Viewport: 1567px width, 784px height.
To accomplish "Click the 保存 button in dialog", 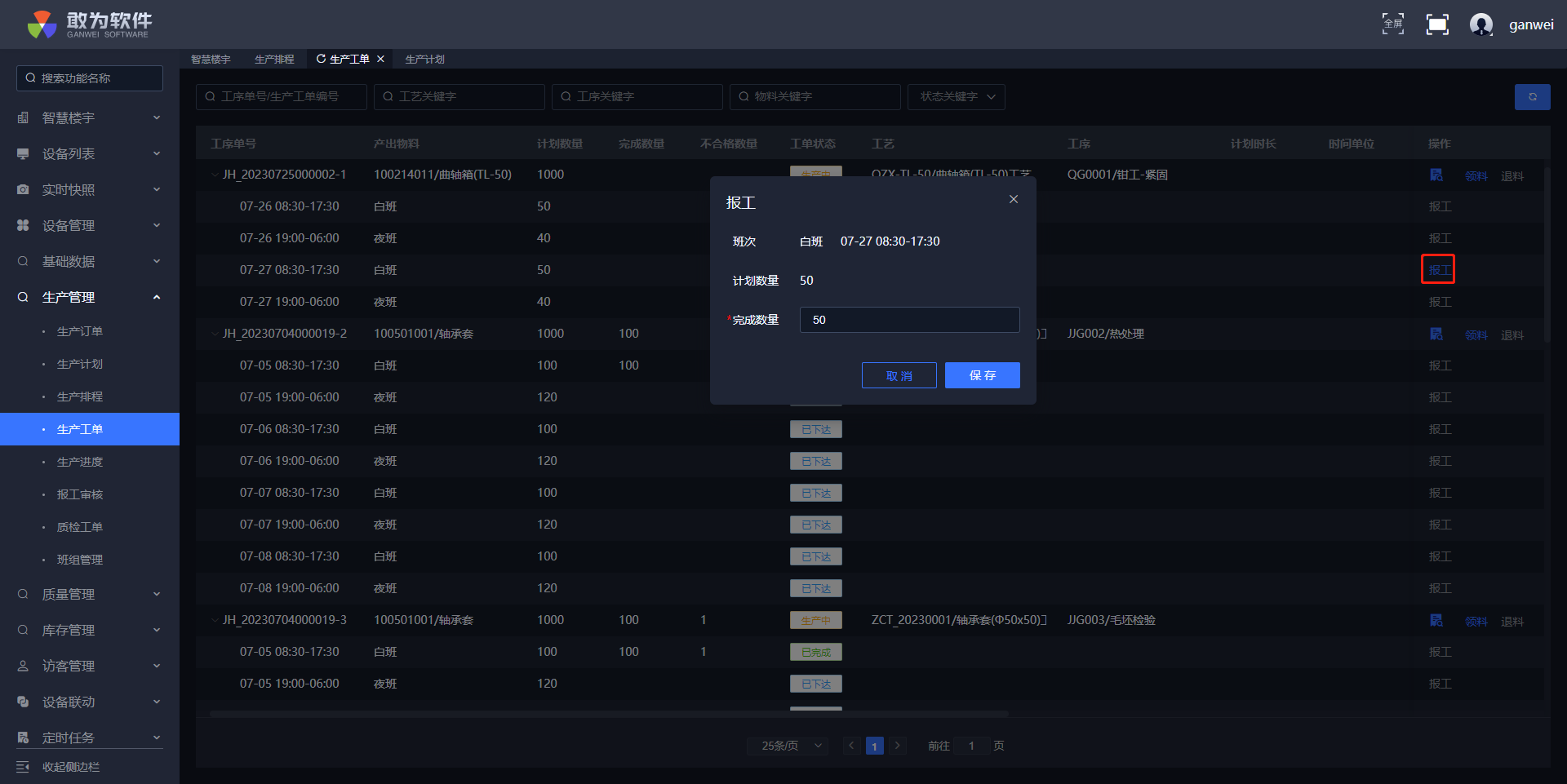I will [982, 375].
